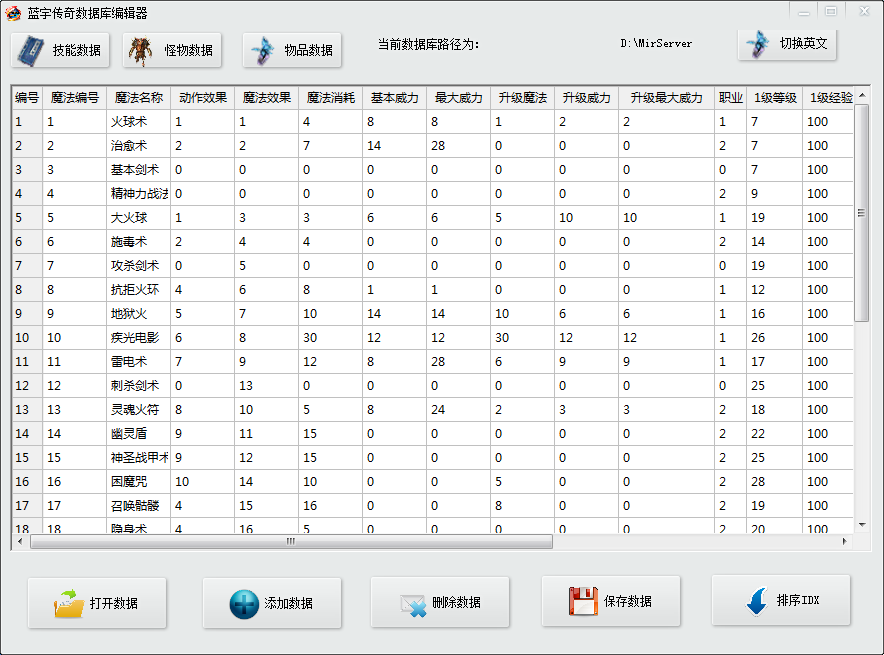Click the app icon in title bar
884x655 pixels.
coord(13,13)
